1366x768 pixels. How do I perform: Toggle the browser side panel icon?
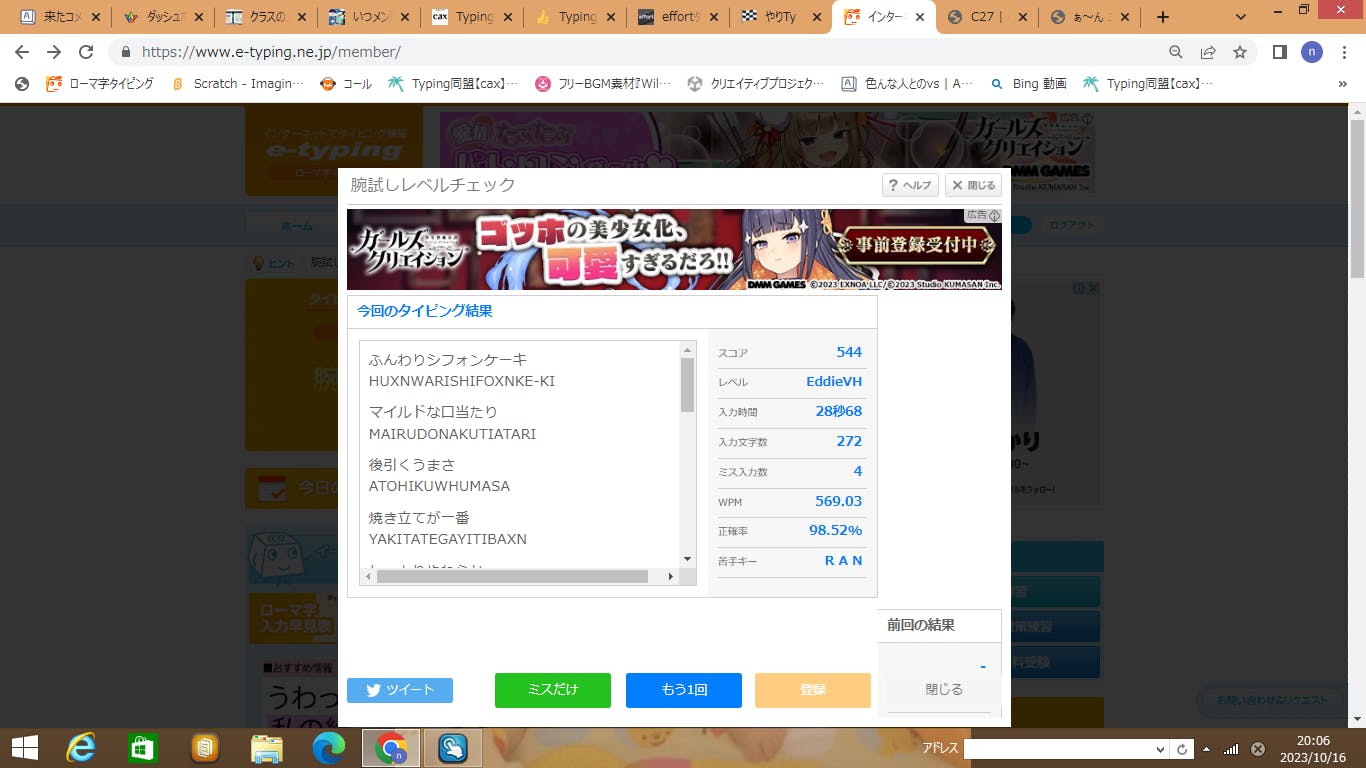pos(1279,52)
